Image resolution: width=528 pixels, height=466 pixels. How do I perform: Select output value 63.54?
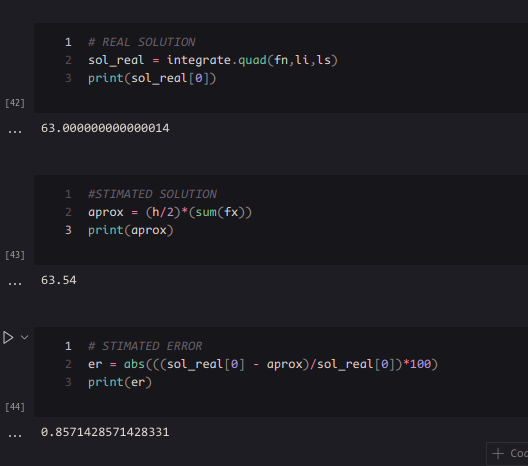click(59, 280)
